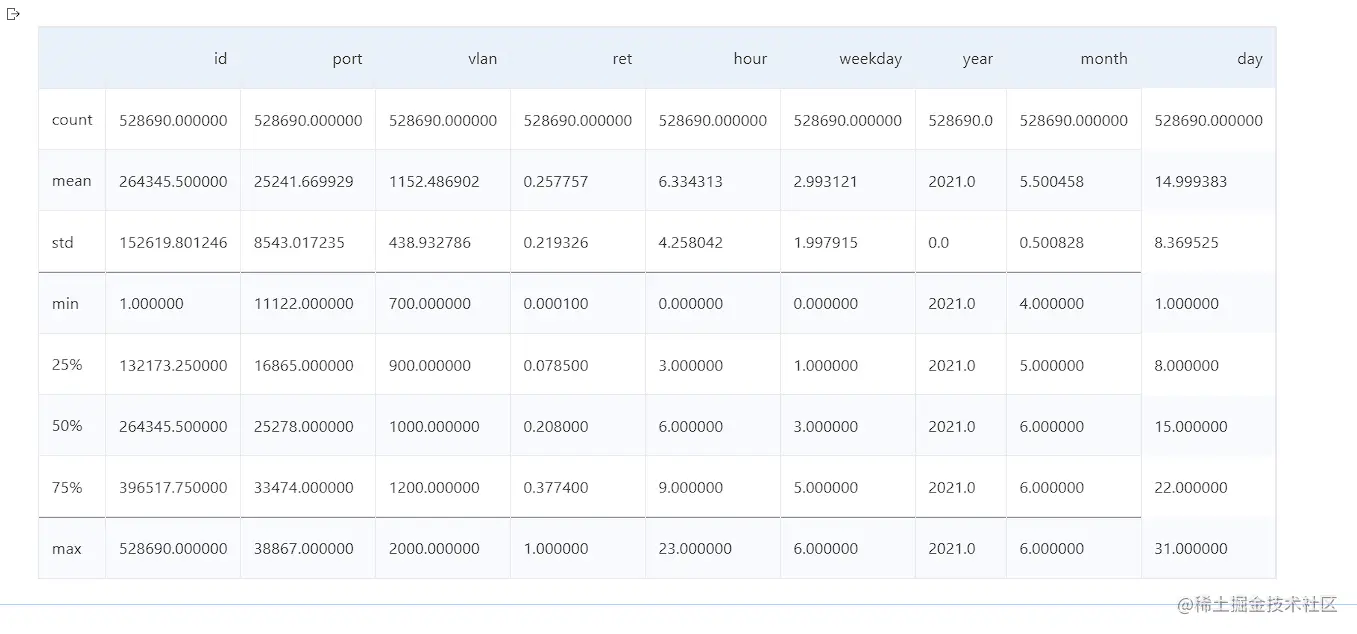Select count year value 528690.0
Image resolution: width=1357 pixels, height=634 pixels.
click(961, 121)
